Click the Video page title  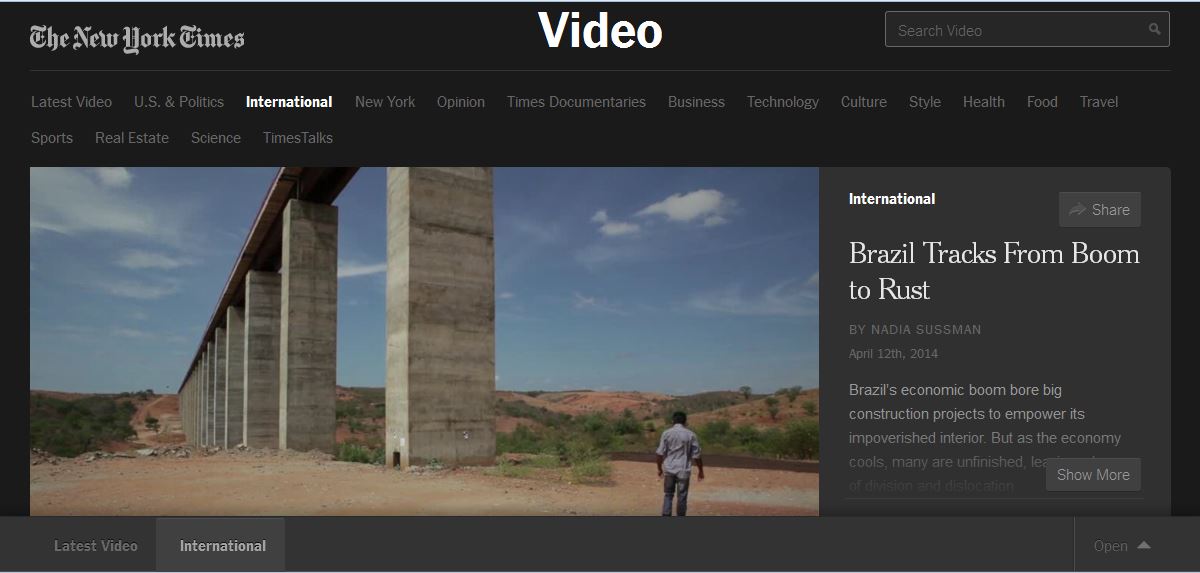tap(600, 31)
